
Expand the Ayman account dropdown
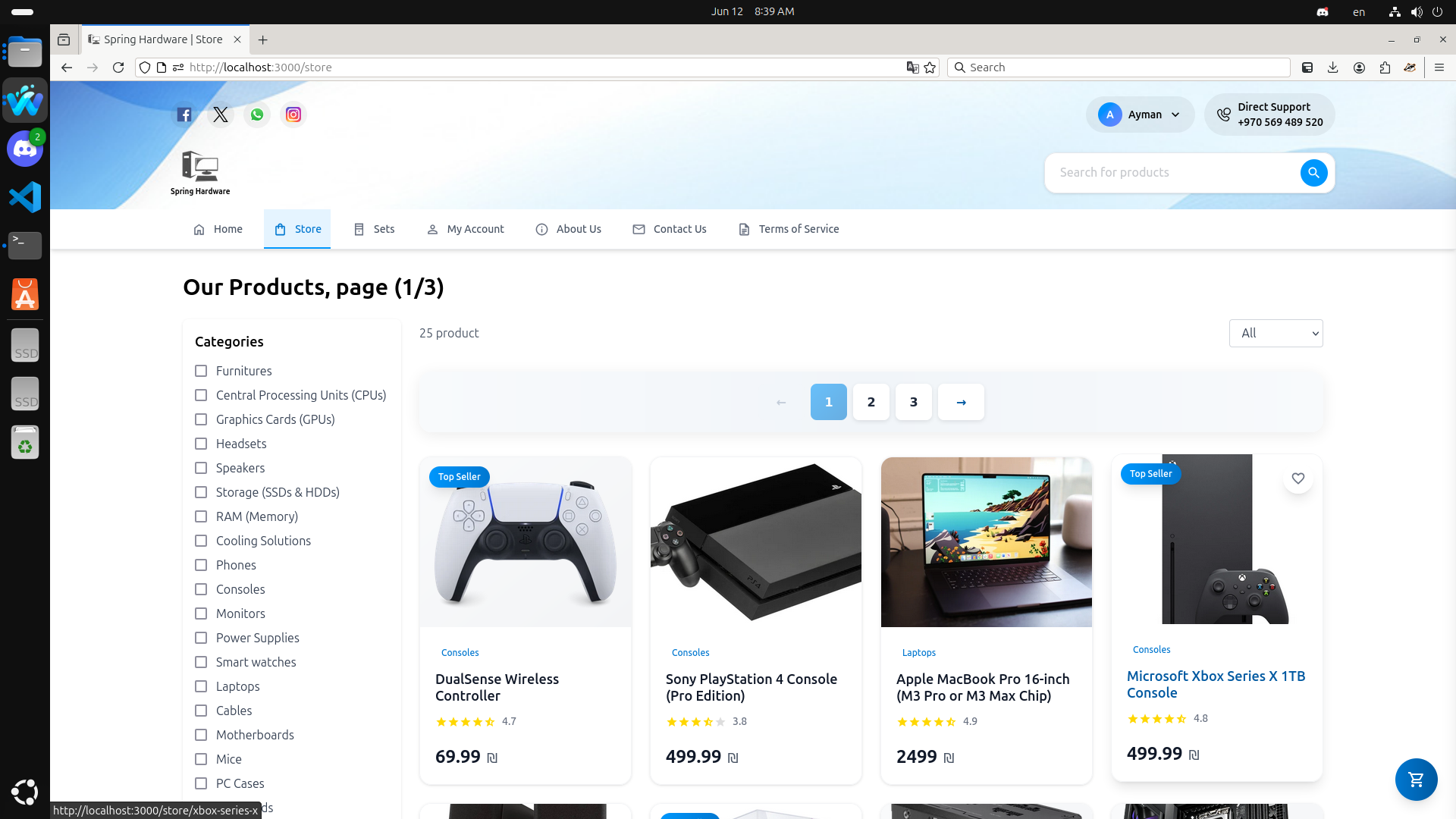point(1140,115)
